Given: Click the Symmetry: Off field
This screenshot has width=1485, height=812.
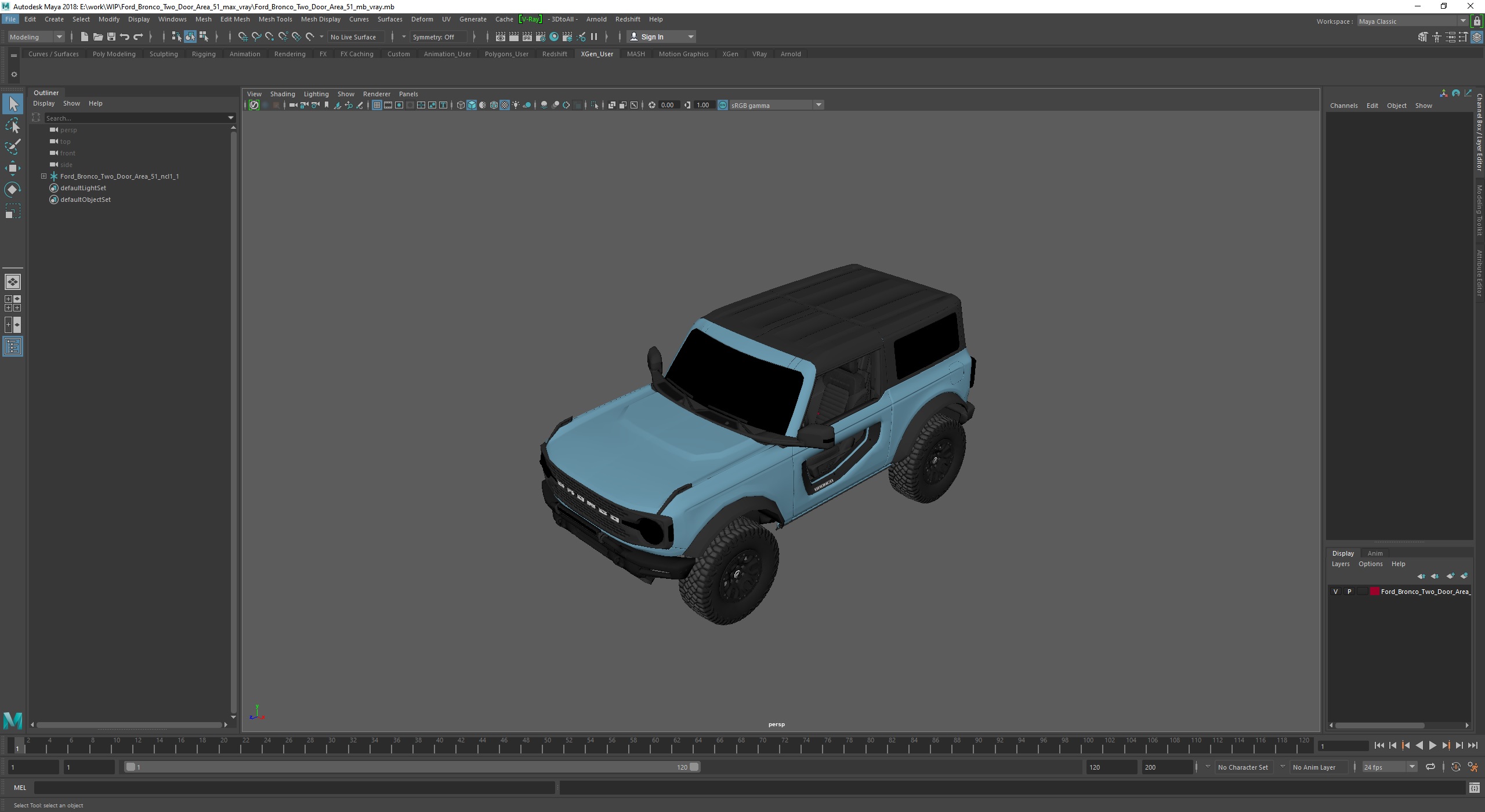Looking at the screenshot, I should tap(438, 37).
